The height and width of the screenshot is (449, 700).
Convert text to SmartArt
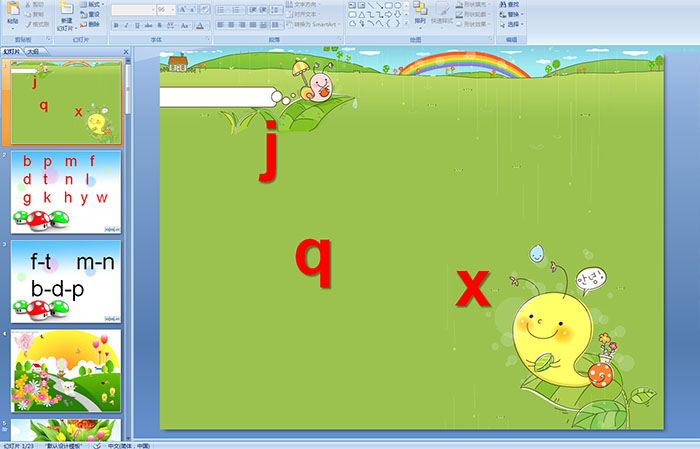click(x=313, y=24)
